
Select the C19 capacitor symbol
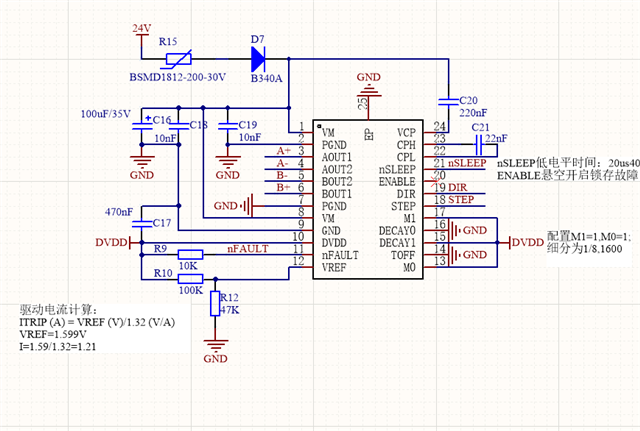pyautogui.click(x=228, y=126)
